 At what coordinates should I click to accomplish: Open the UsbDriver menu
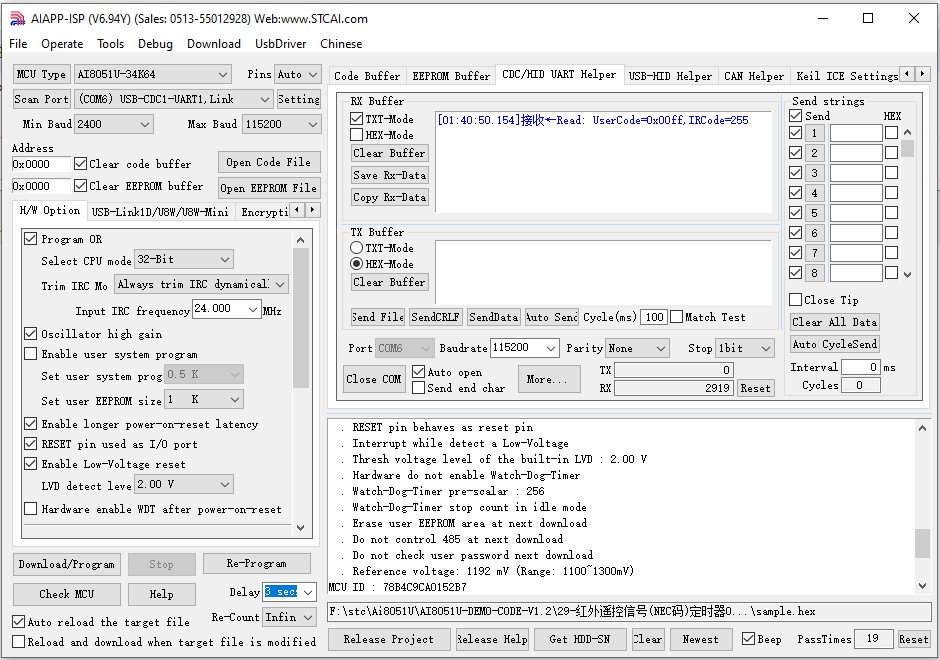(x=280, y=44)
